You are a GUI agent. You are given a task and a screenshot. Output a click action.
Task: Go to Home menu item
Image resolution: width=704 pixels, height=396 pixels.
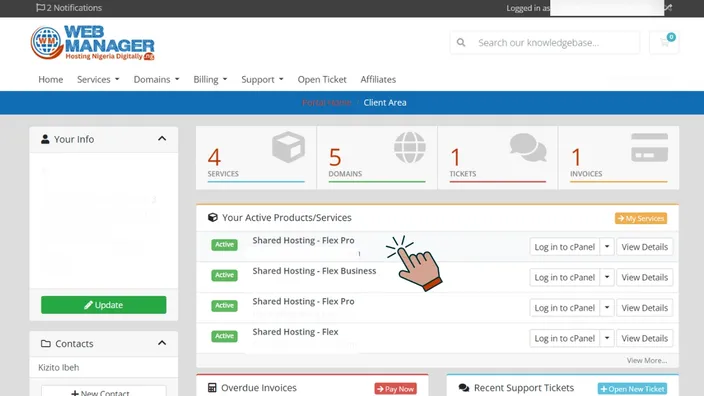[51, 79]
